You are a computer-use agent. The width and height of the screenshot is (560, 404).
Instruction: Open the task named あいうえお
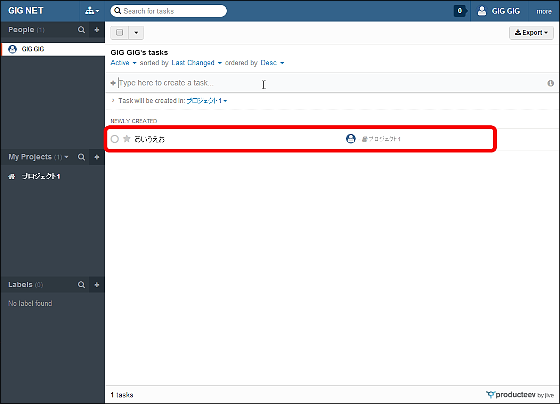point(150,139)
